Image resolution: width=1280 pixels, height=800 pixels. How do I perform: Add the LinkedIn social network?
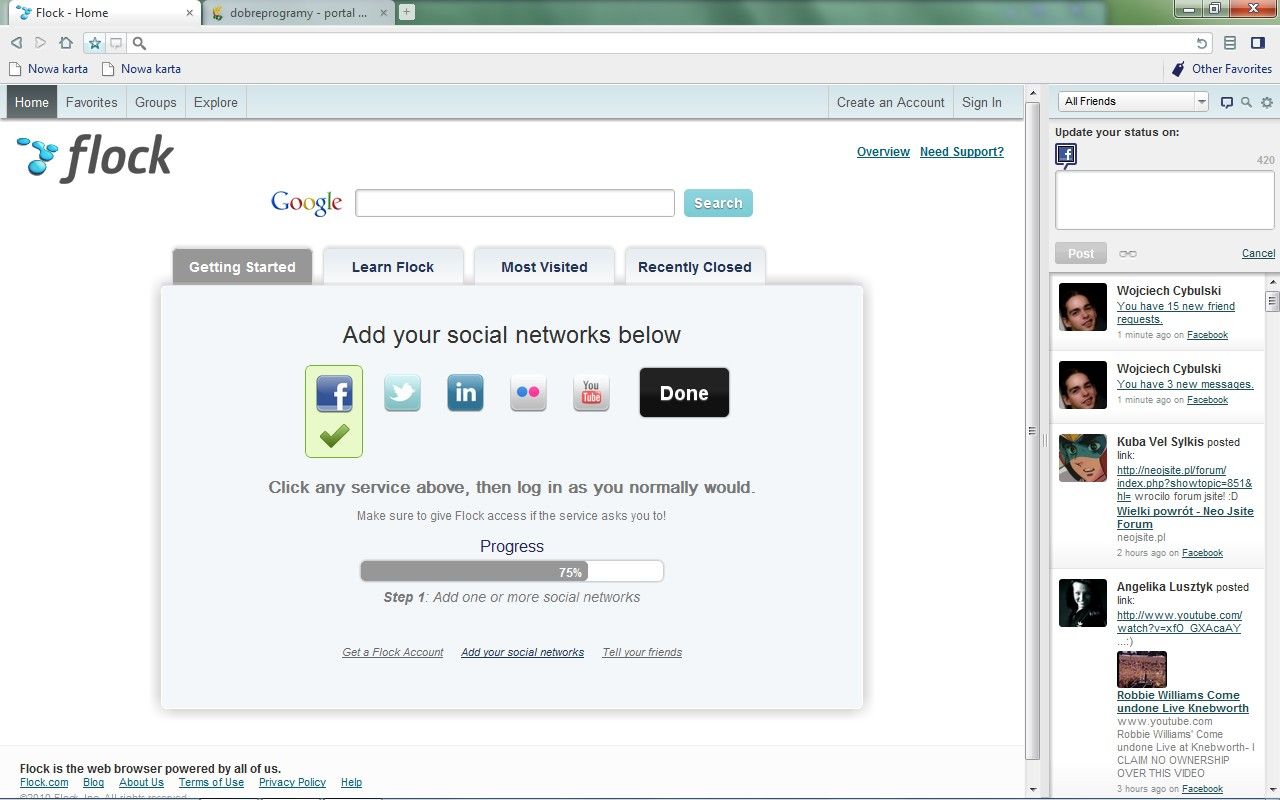click(x=465, y=393)
